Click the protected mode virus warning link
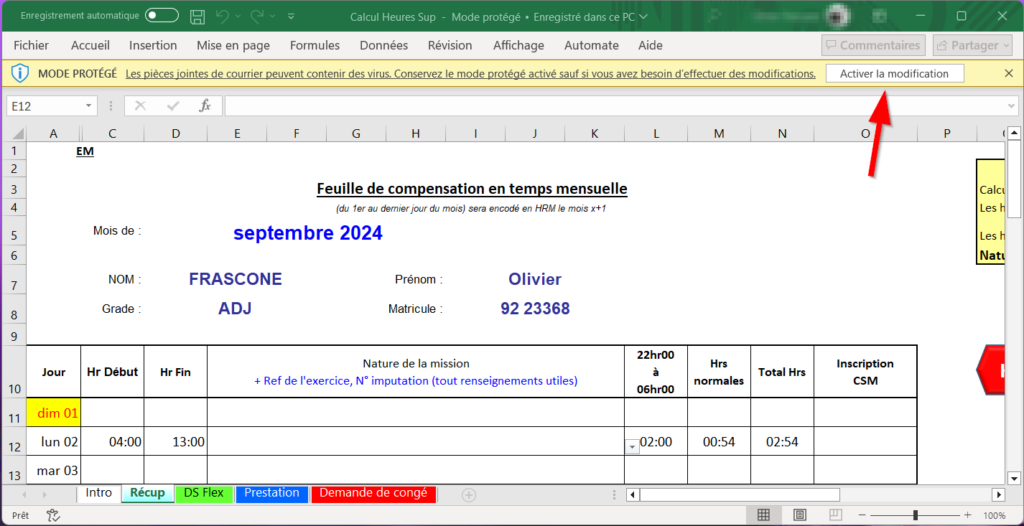 click(470, 74)
